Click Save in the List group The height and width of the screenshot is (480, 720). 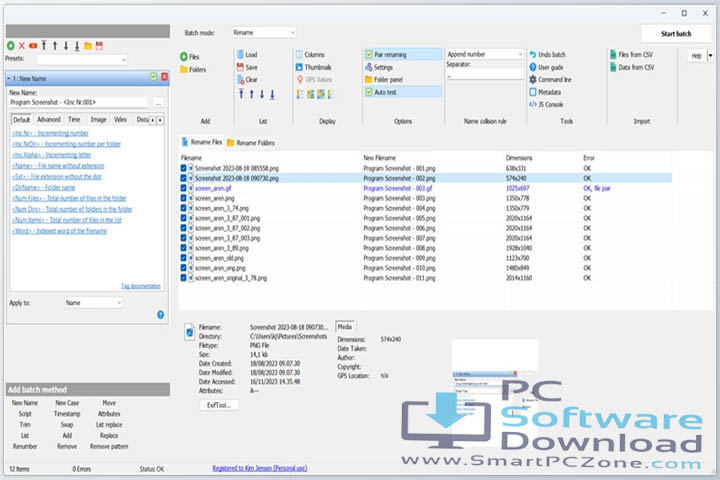coord(247,67)
